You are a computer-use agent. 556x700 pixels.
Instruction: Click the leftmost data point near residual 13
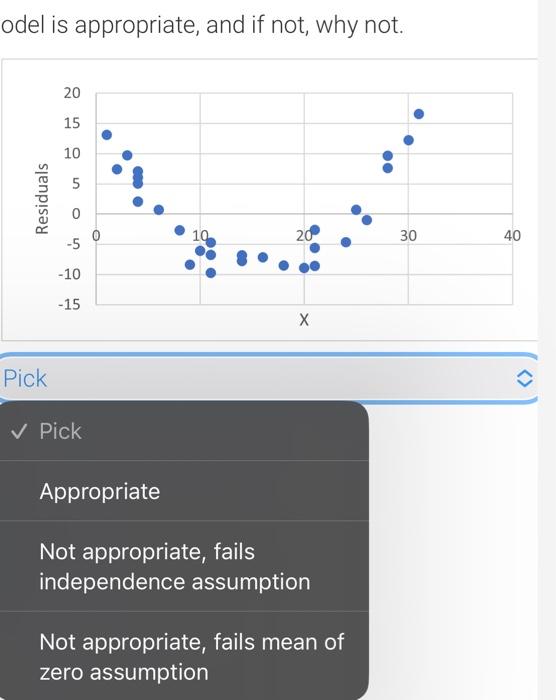[106, 135]
